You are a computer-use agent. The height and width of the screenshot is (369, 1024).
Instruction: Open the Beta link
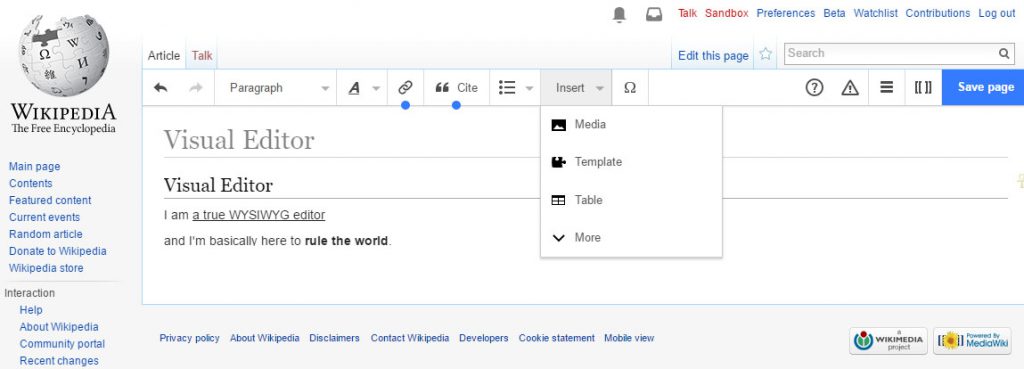tap(834, 13)
